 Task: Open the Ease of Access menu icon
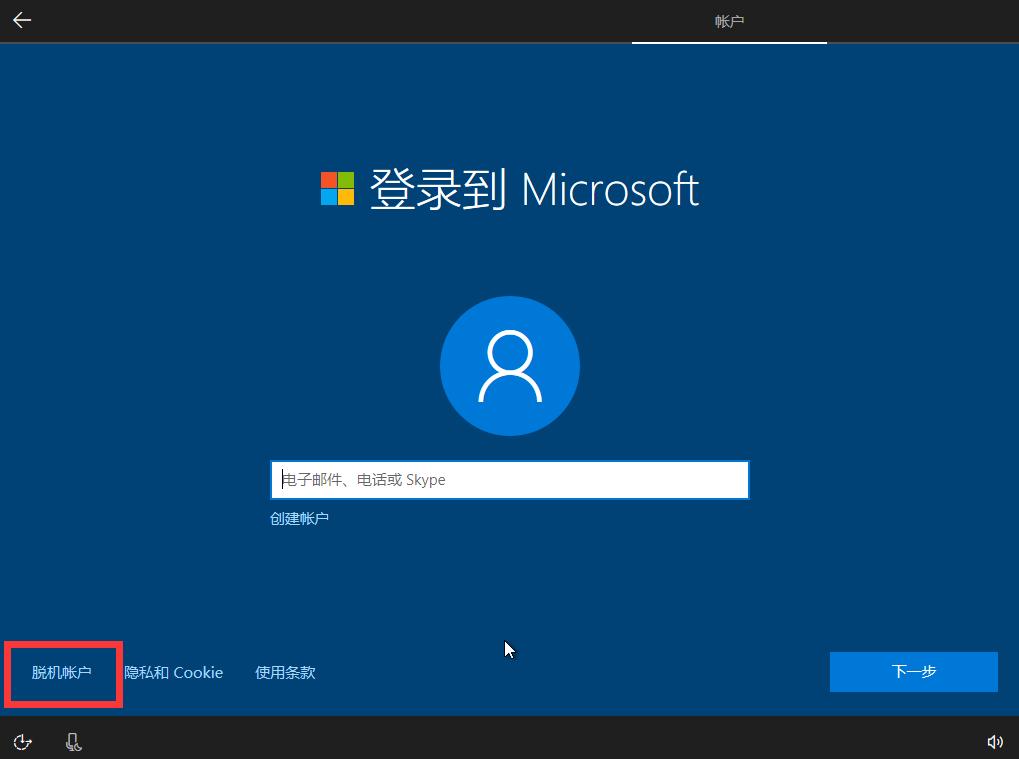point(22,741)
